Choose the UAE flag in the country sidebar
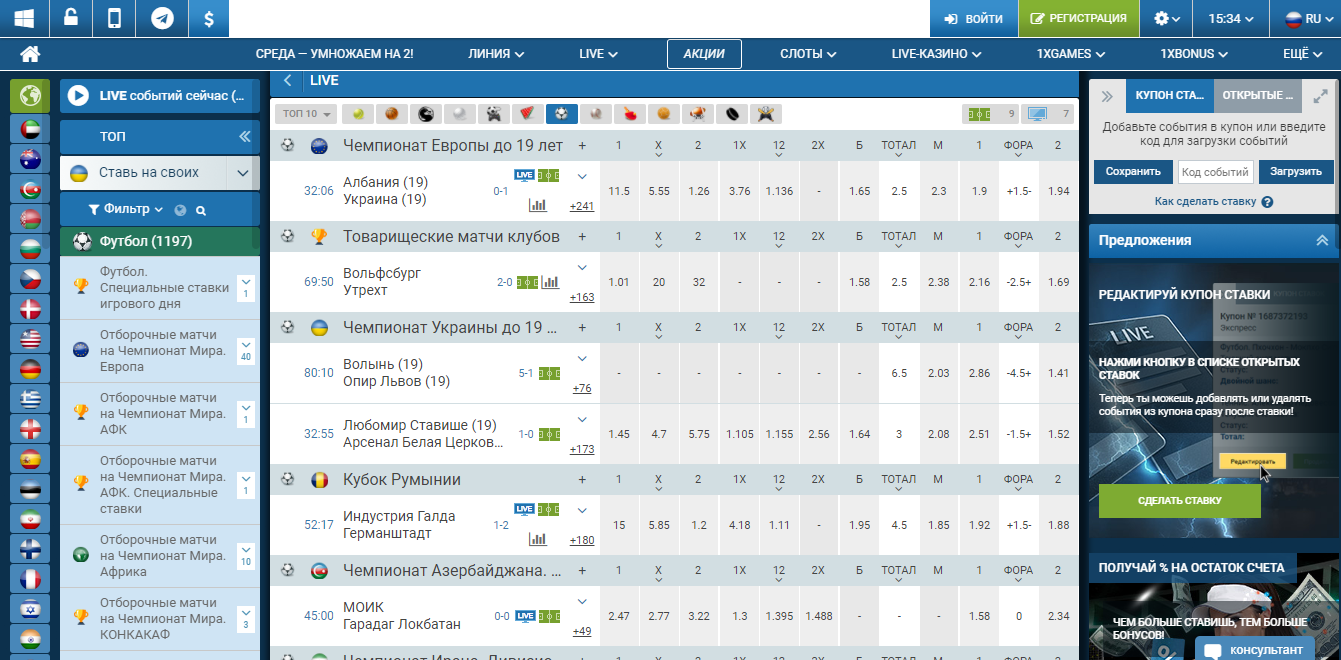1341x660 pixels. pos(30,129)
